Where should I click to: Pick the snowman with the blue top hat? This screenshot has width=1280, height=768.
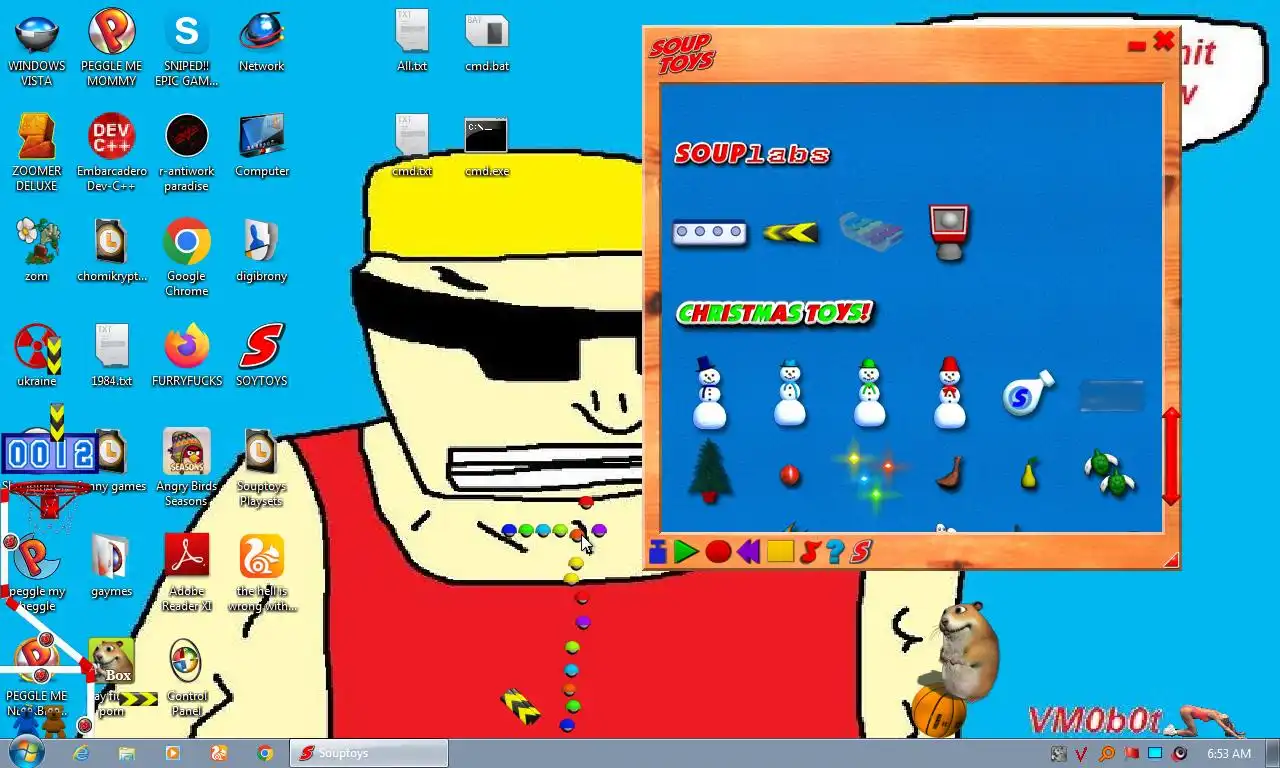click(x=710, y=393)
